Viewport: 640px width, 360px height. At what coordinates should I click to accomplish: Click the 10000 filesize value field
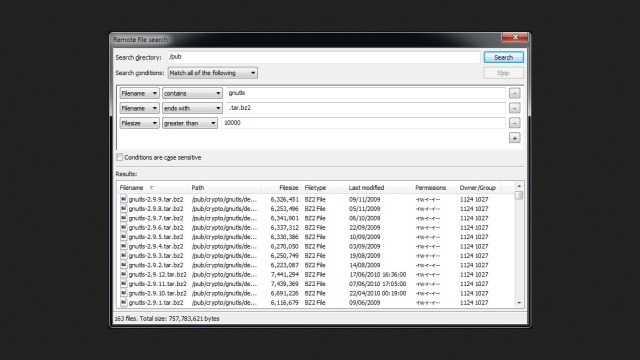pos(363,123)
